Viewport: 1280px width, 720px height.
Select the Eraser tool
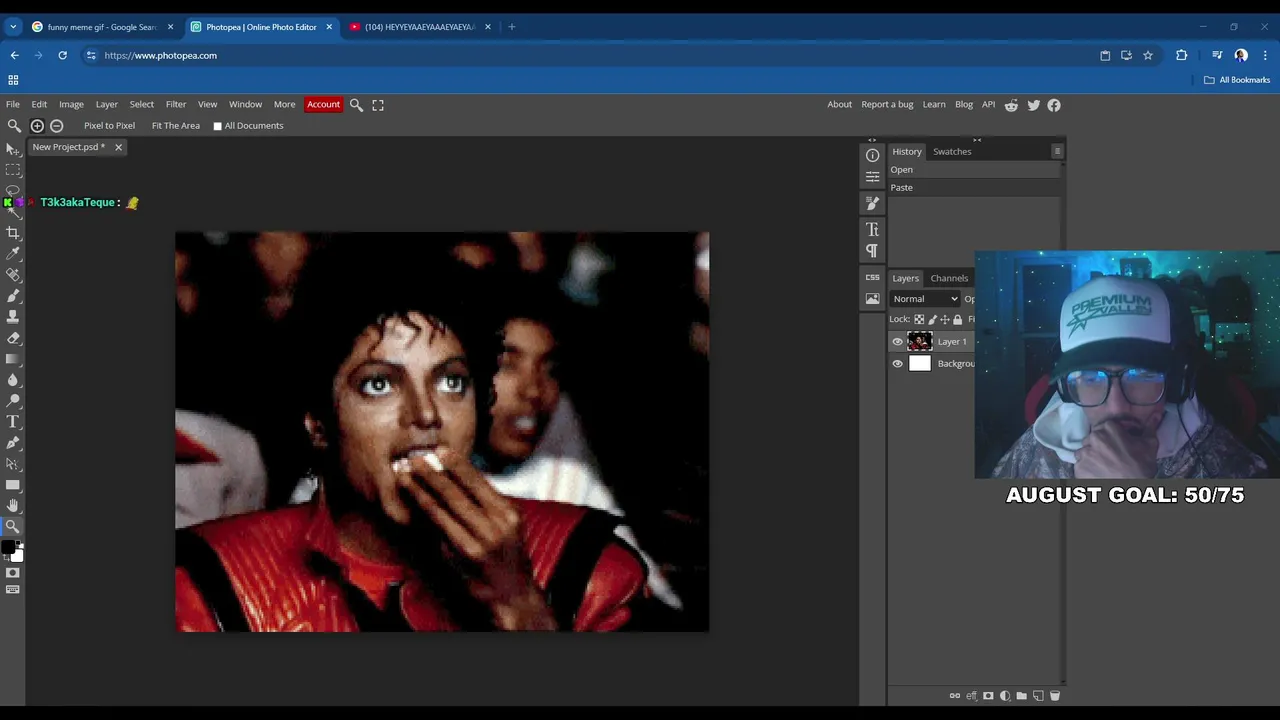tap(12, 338)
